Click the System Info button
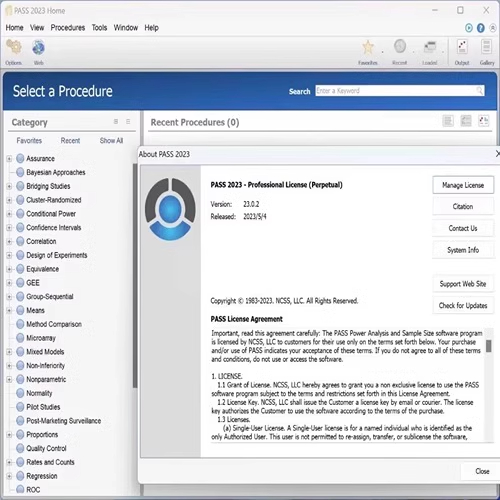The width and height of the screenshot is (500, 500). pyautogui.click(x=463, y=250)
